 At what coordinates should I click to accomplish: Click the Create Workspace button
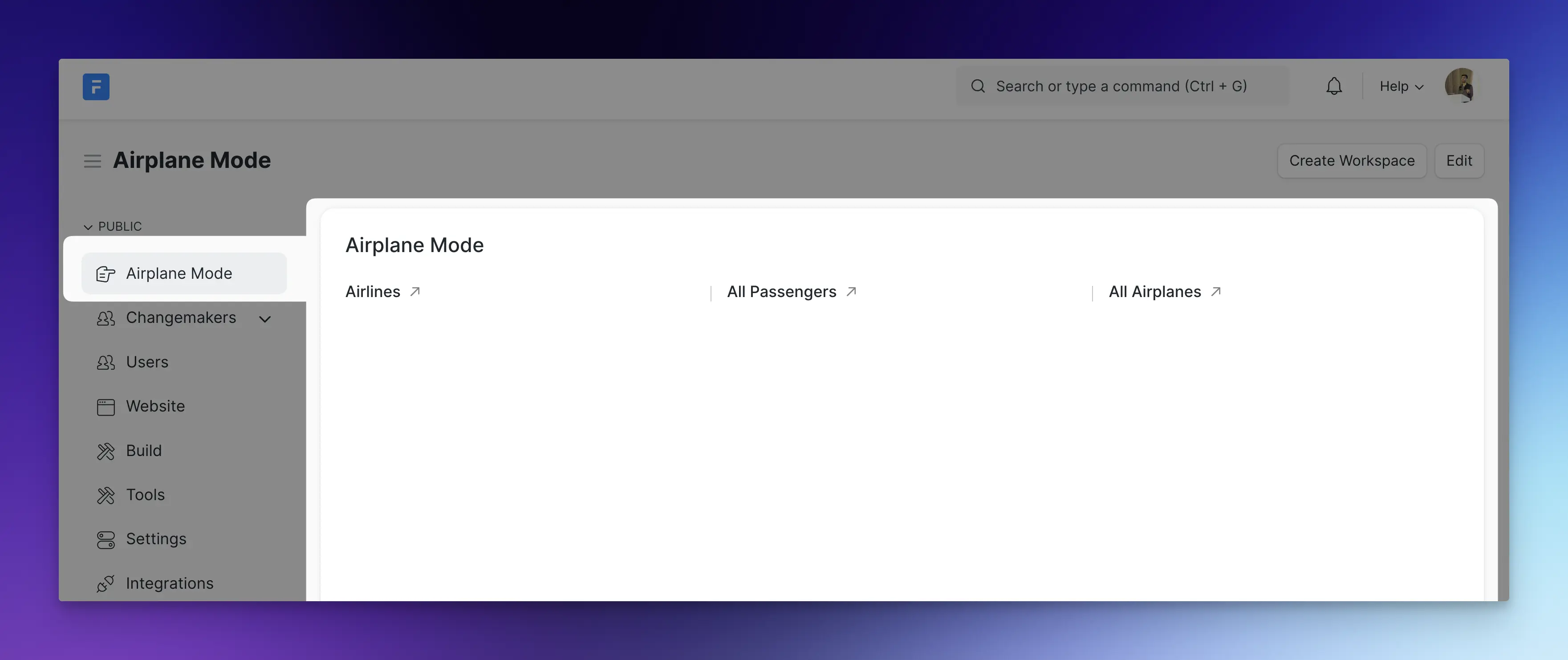[x=1351, y=161]
